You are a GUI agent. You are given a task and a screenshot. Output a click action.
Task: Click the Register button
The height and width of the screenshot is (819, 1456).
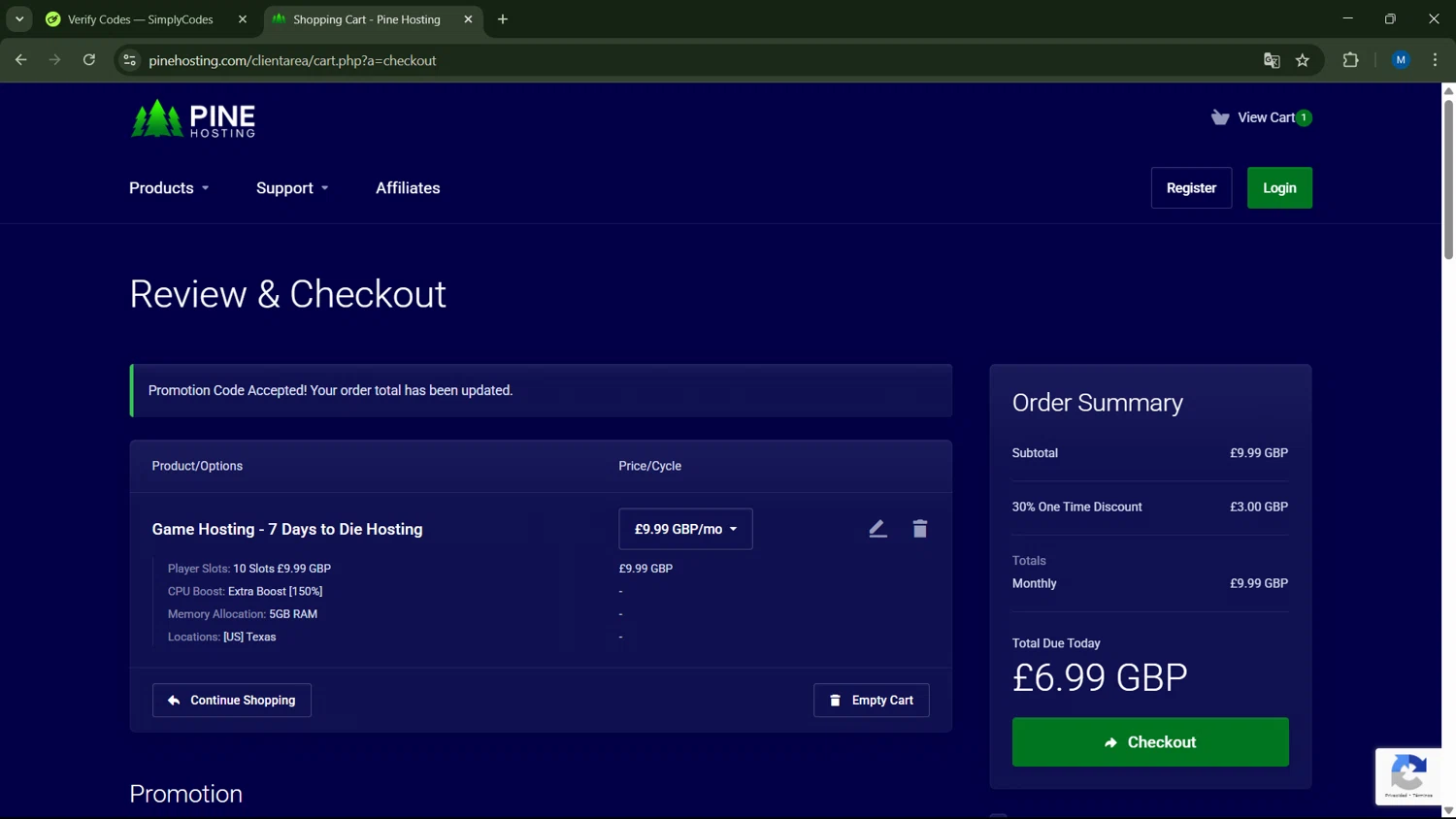1191,188
